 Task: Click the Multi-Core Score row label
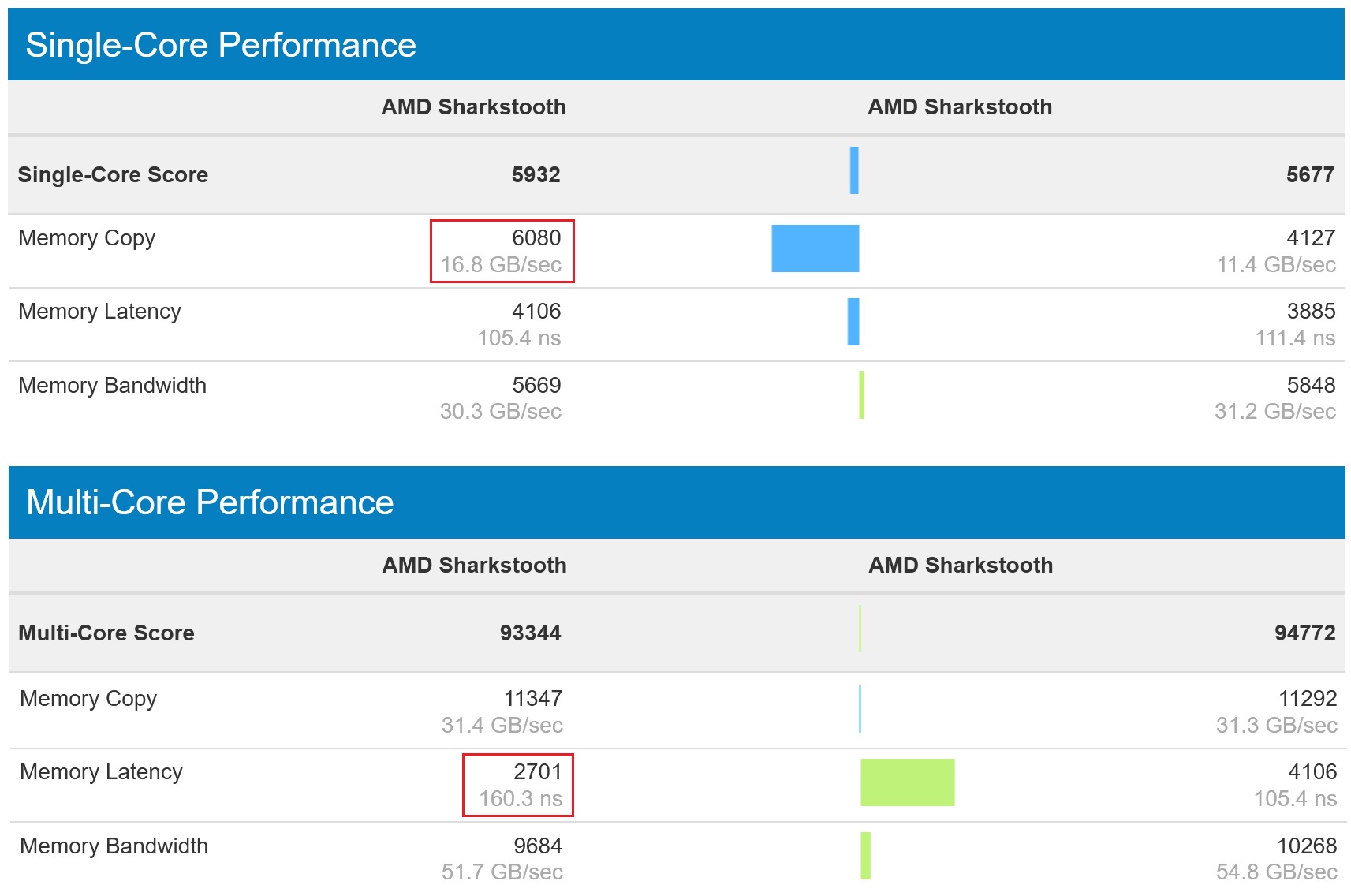coord(106,633)
